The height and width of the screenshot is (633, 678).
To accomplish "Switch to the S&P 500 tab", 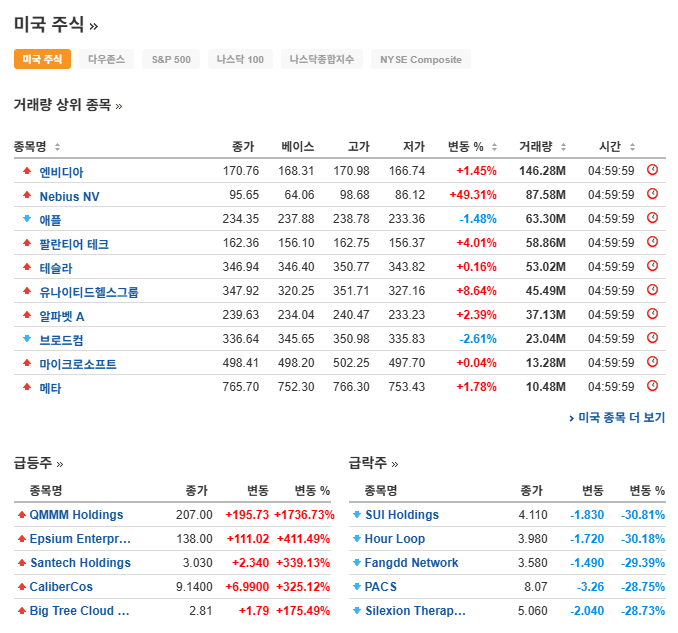I will click(171, 59).
